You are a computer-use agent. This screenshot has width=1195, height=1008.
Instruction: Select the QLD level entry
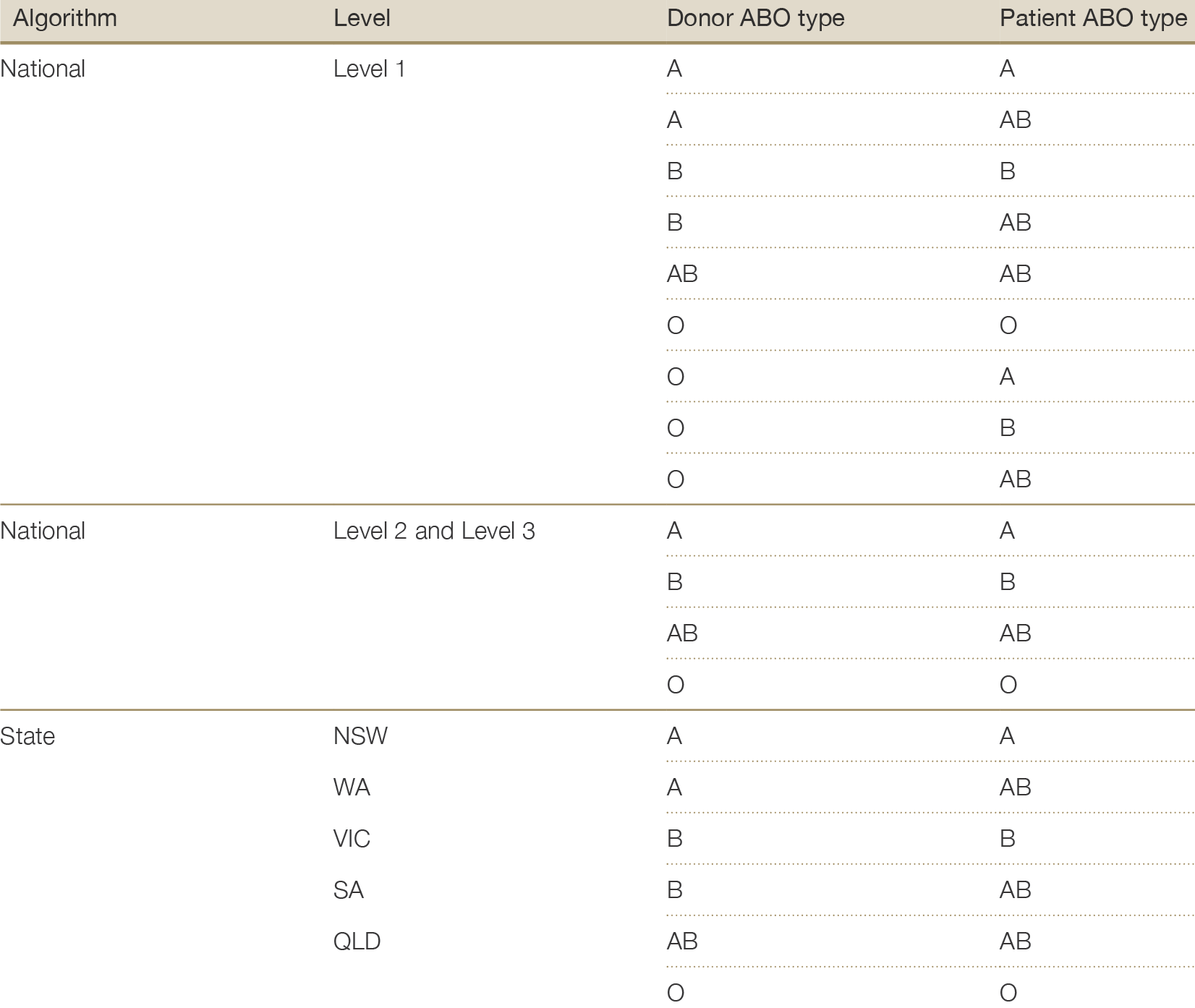(357, 941)
